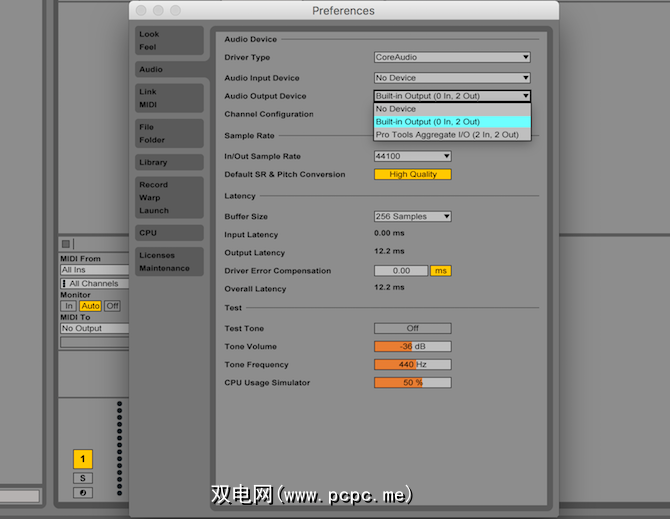Open the In/Out Sample Rate dropdown
670x519 pixels.
(412, 156)
